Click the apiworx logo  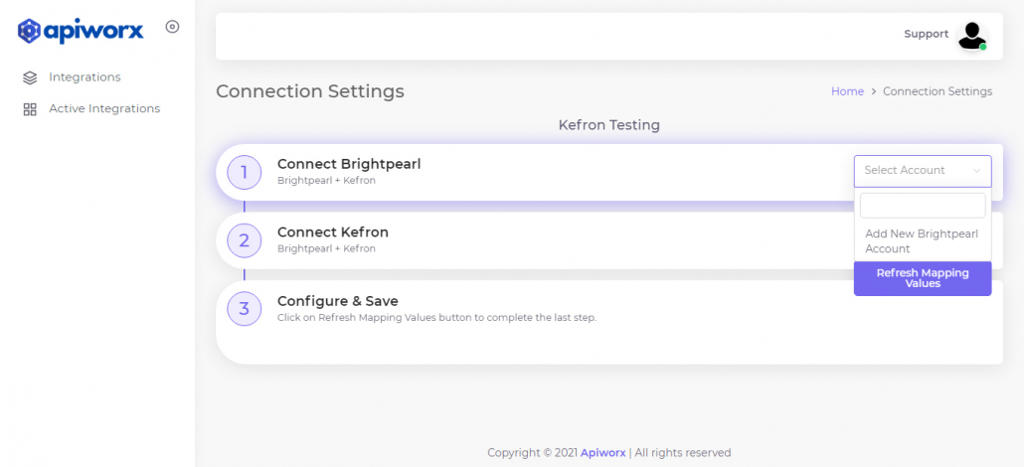[x=80, y=31]
